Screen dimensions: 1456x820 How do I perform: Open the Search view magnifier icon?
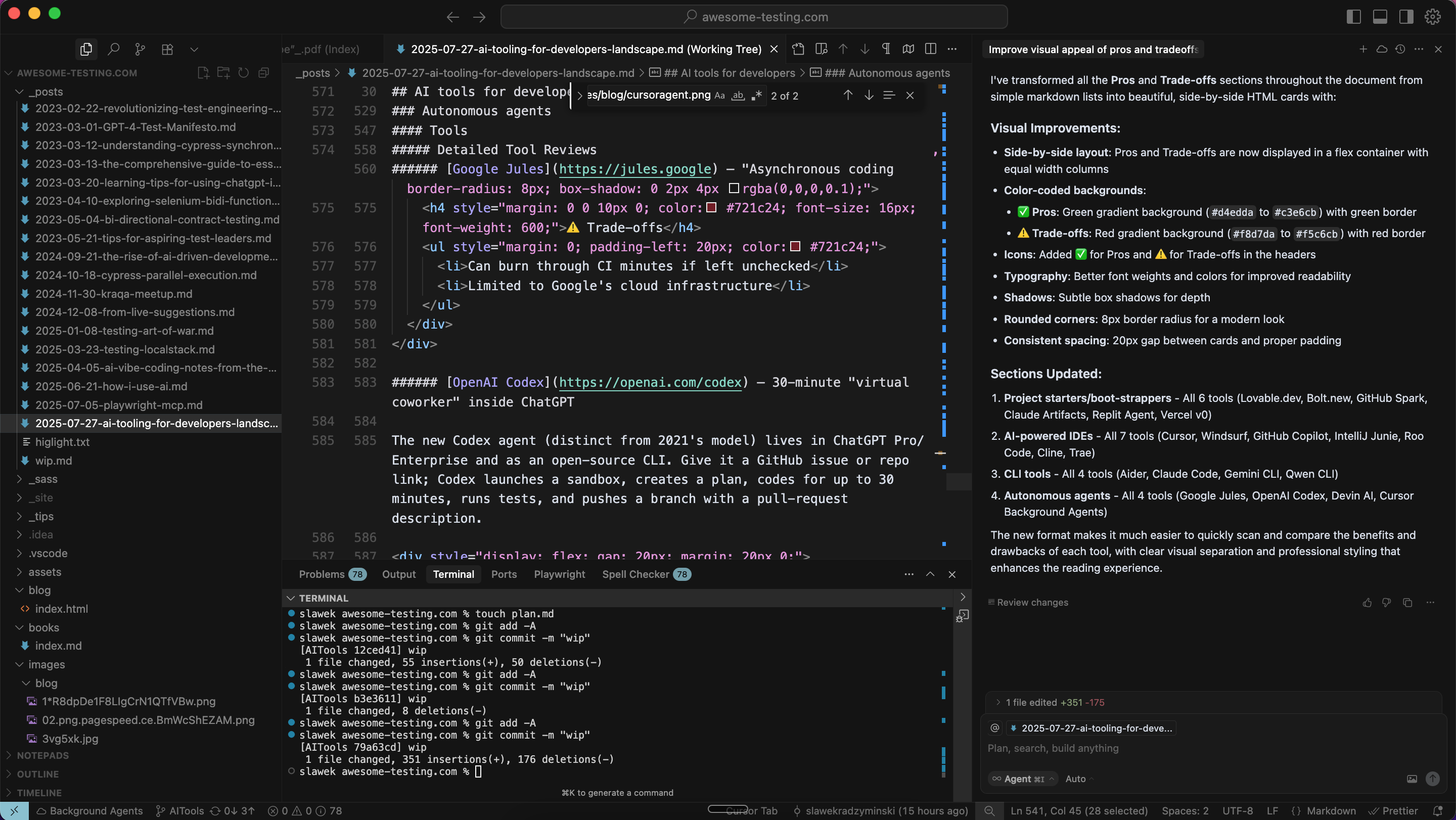113,49
